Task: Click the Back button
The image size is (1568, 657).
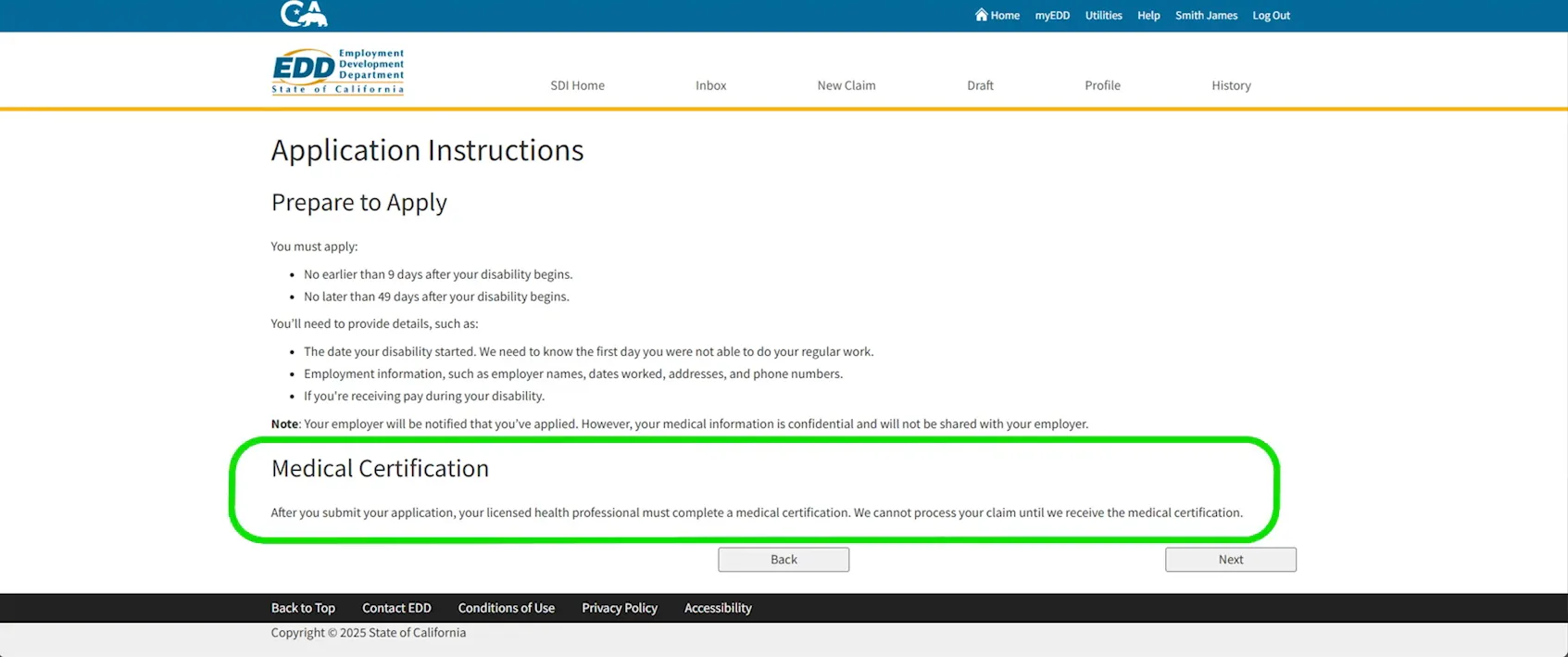Action: pyautogui.click(x=784, y=560)
